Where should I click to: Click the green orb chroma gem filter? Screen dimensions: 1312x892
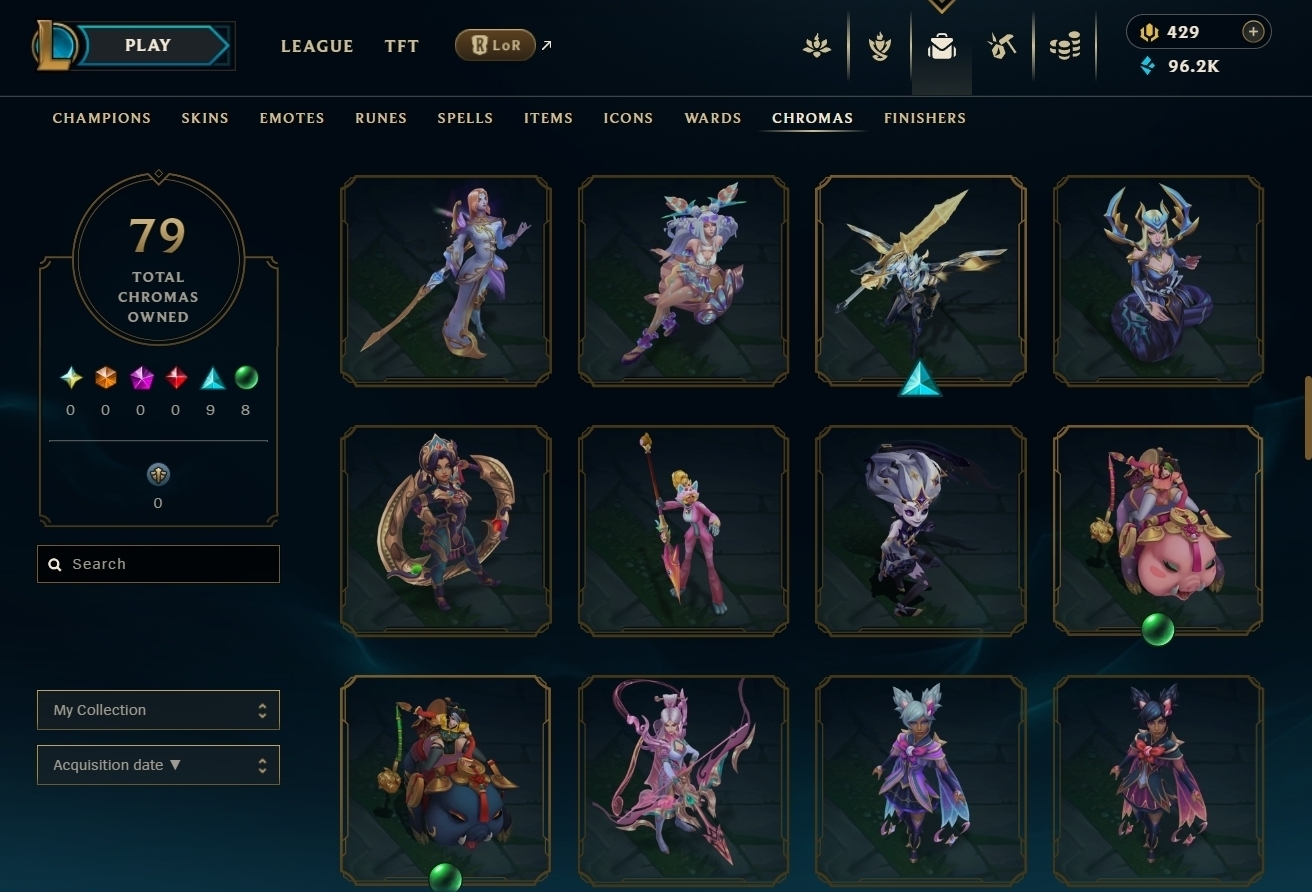coord(246,378)
